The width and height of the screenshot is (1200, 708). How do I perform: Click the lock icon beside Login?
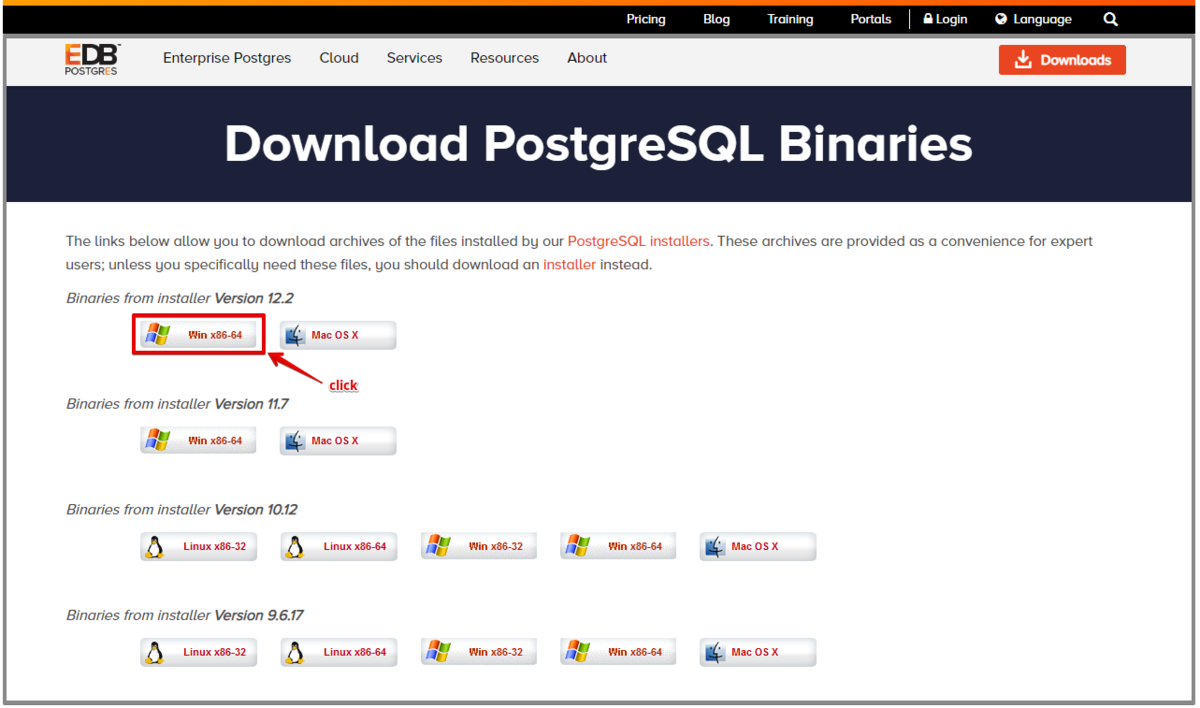tap(928, 19)
